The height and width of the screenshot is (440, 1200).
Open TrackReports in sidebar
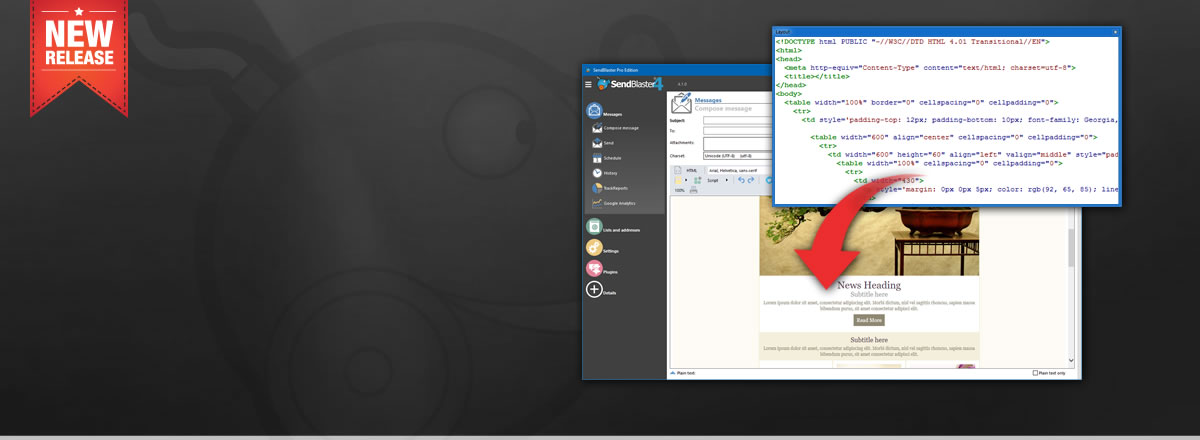pyautogui.click(x=612, y=188)
